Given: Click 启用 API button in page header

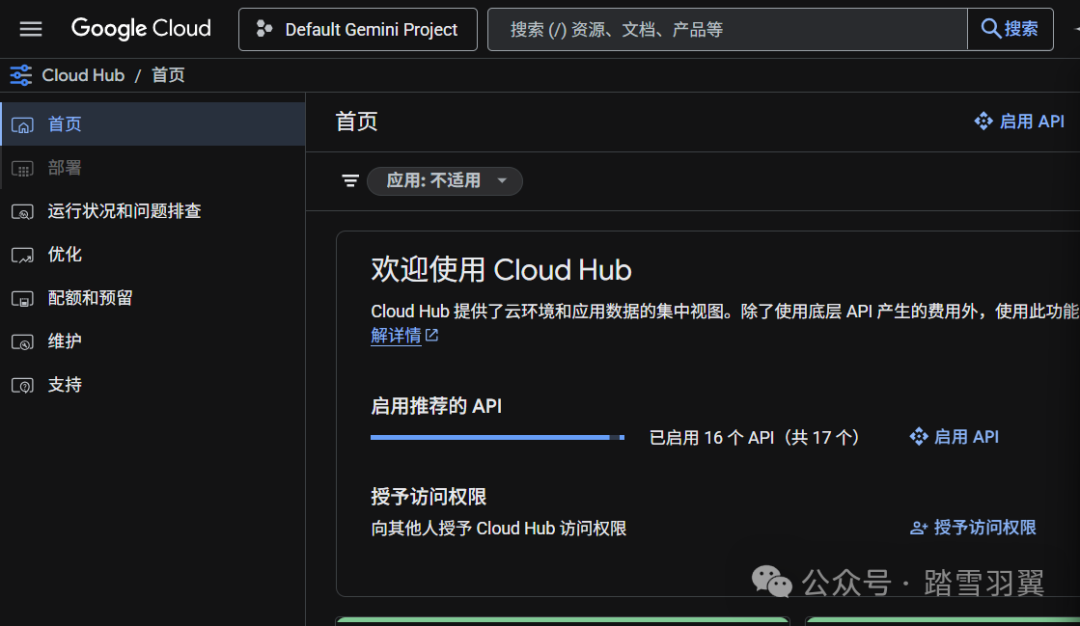Looking at the screenshot, I should (1019, 121).
